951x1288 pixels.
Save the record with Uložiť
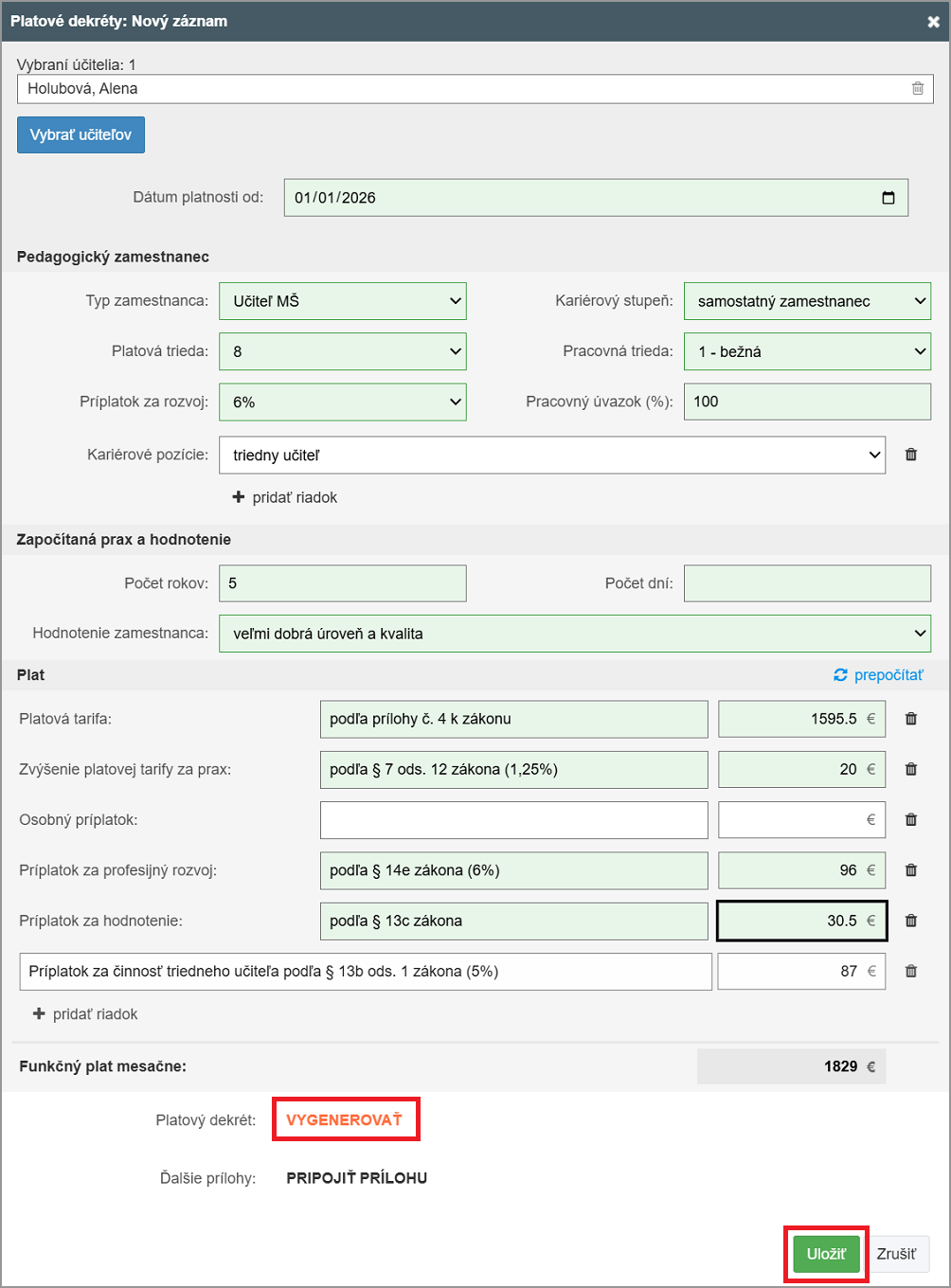(x=826, y=1254)
